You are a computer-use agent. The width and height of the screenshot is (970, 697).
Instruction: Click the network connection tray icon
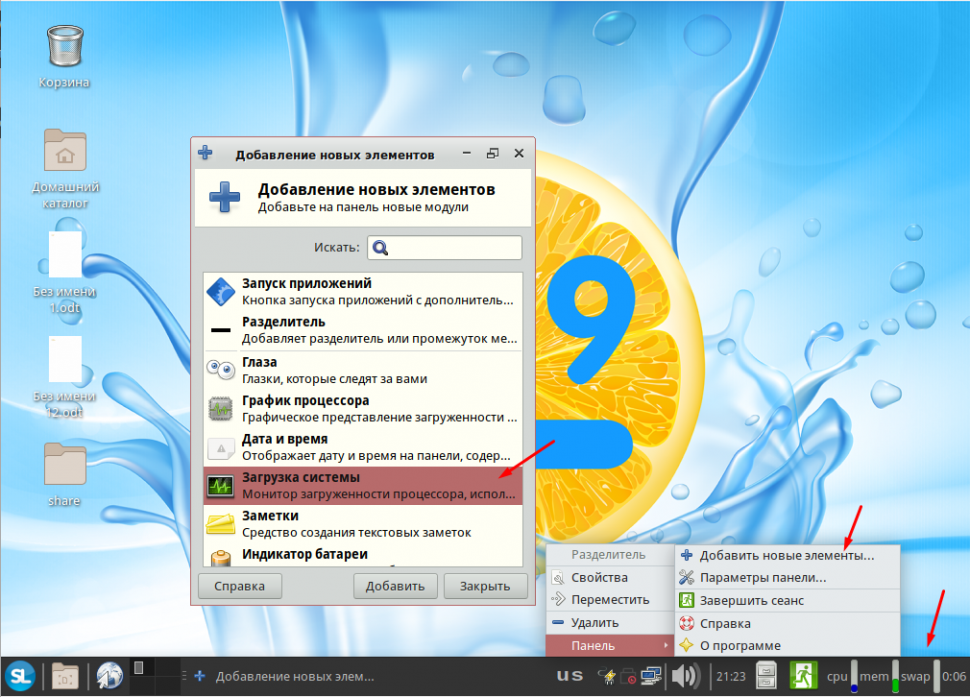(x=651, y=677)
